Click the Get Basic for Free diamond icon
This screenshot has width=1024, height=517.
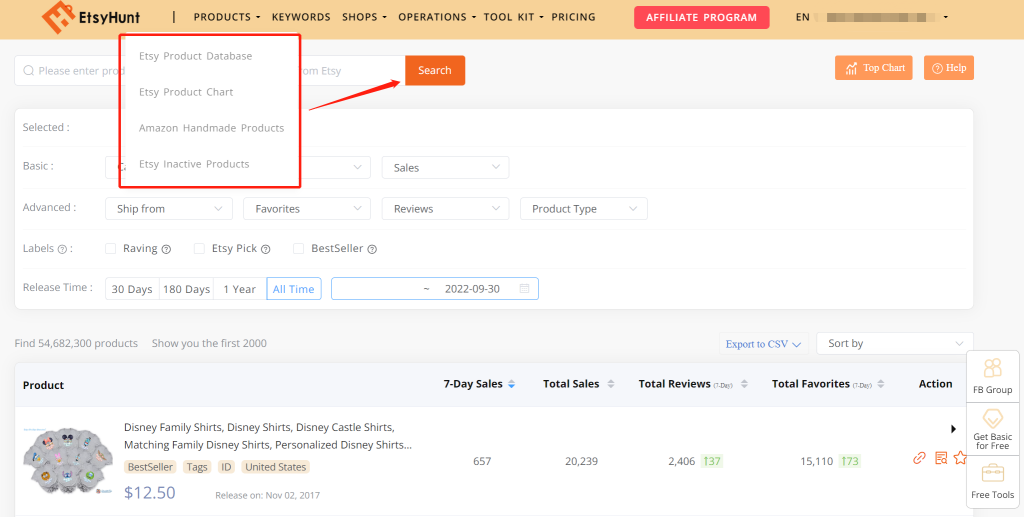tap(993, 418)
